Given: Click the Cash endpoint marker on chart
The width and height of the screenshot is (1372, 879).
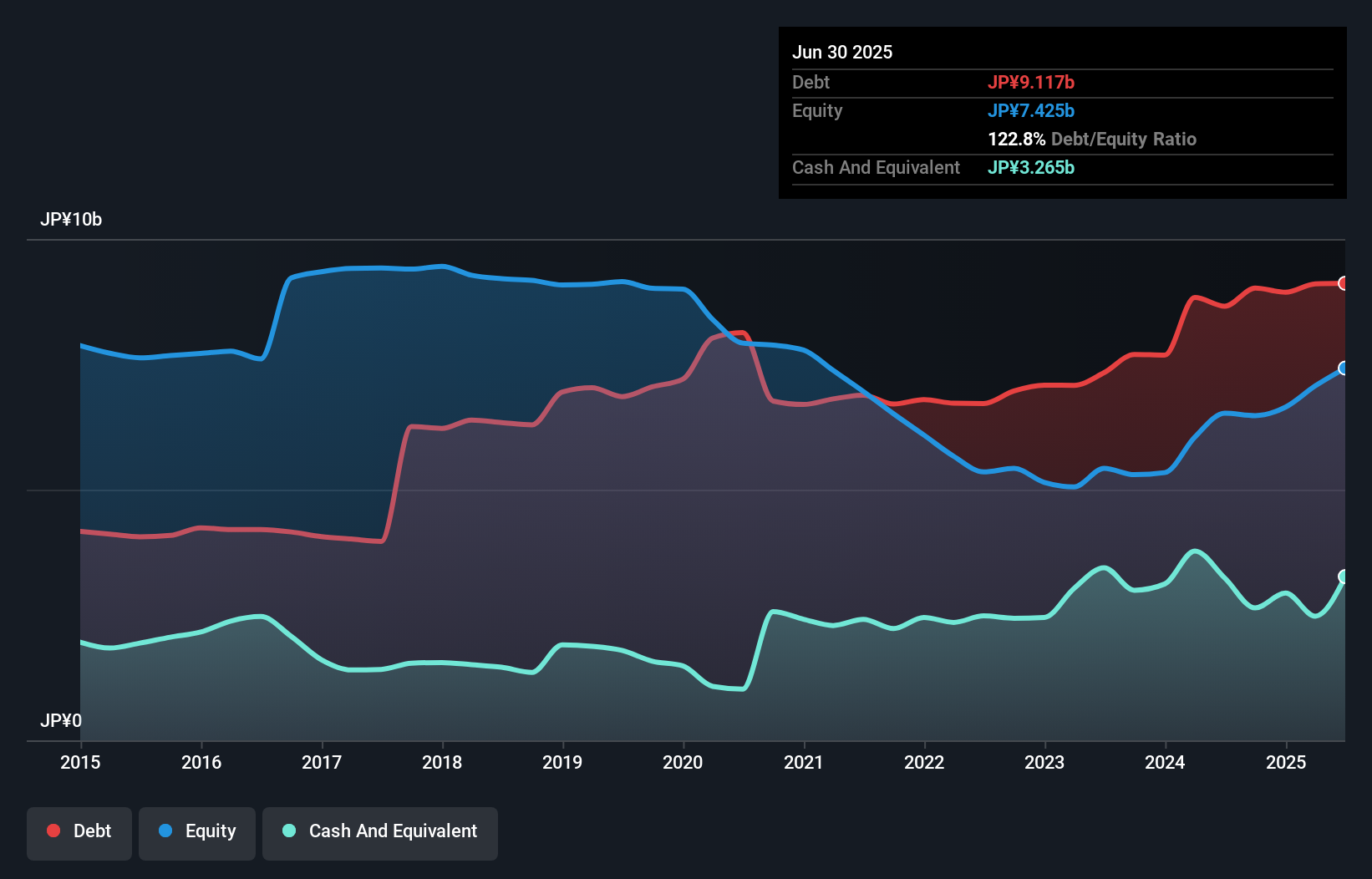Looking at the screenshot, I should (1343, 577).
